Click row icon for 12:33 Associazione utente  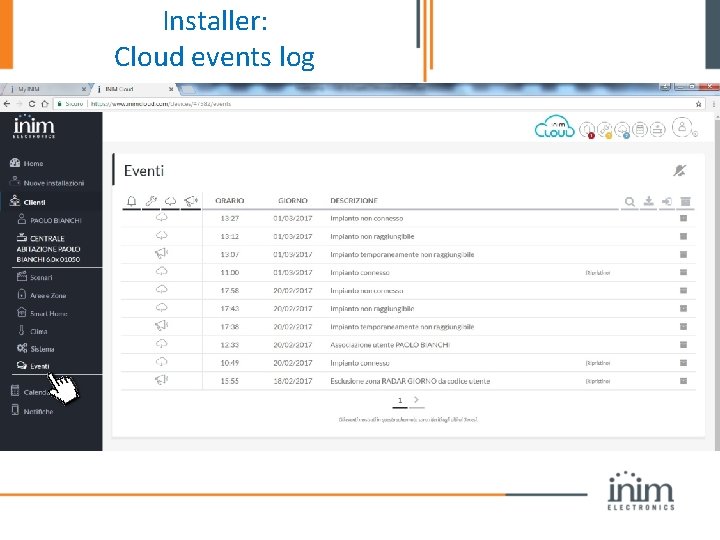tap(683, 344)
